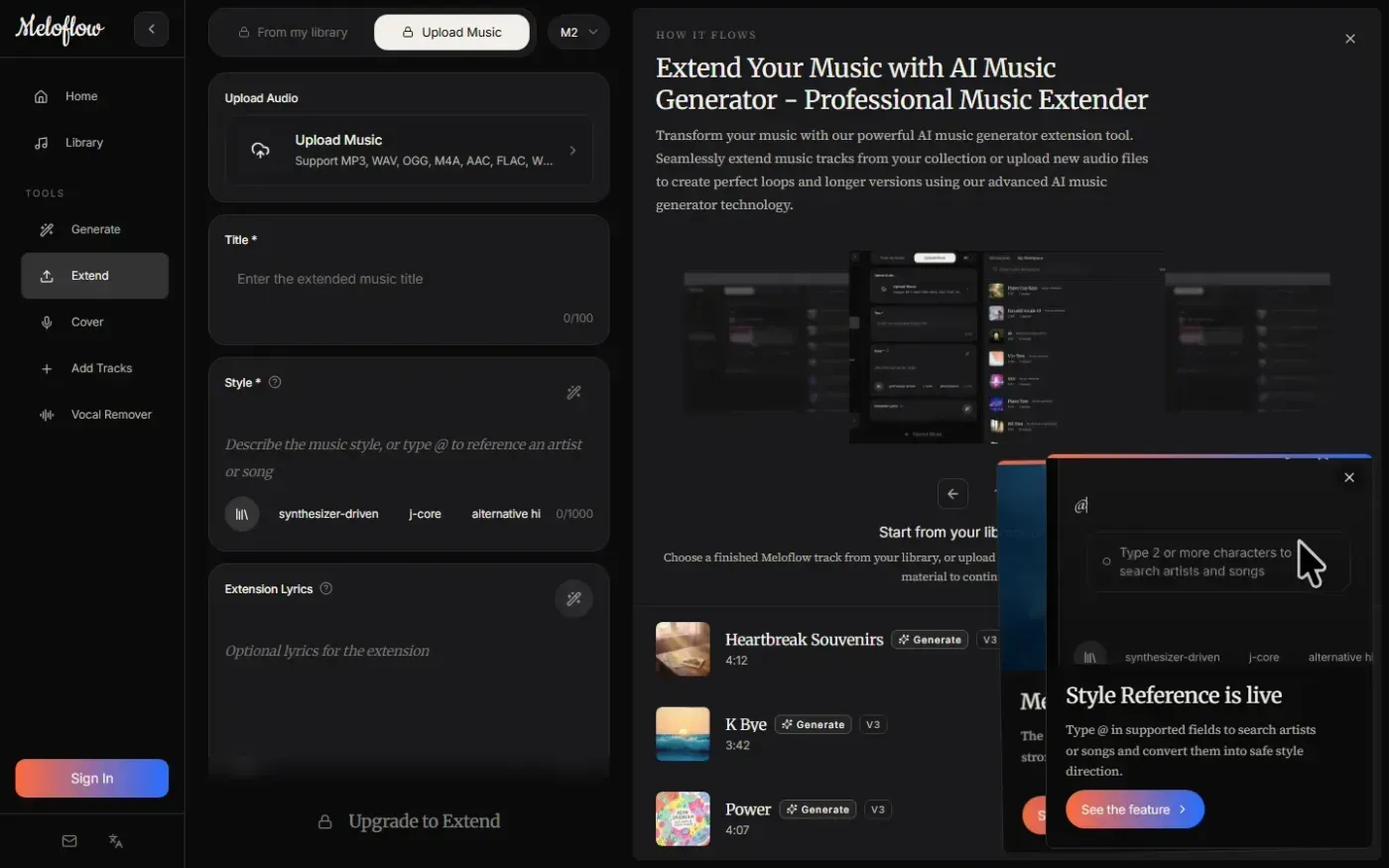
Task: Open the M2 model dropdown
Action: click(x=578, y=32)
